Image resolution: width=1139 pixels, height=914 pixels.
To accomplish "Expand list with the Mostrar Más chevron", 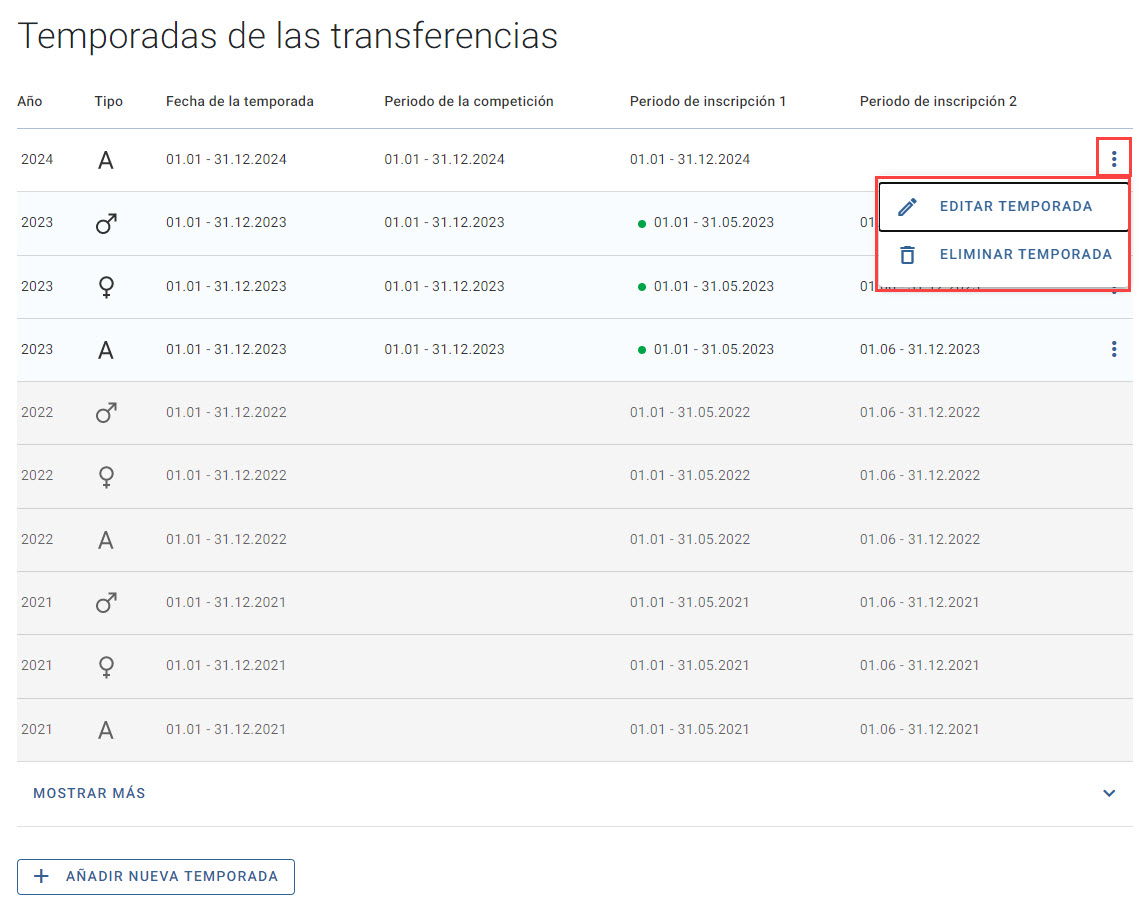I will click(x=1108, y=793).
